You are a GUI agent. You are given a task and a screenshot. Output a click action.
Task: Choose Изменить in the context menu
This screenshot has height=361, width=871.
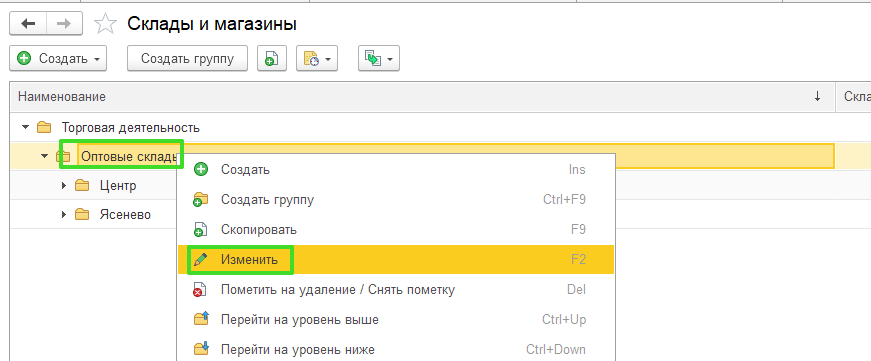point(396,259)
